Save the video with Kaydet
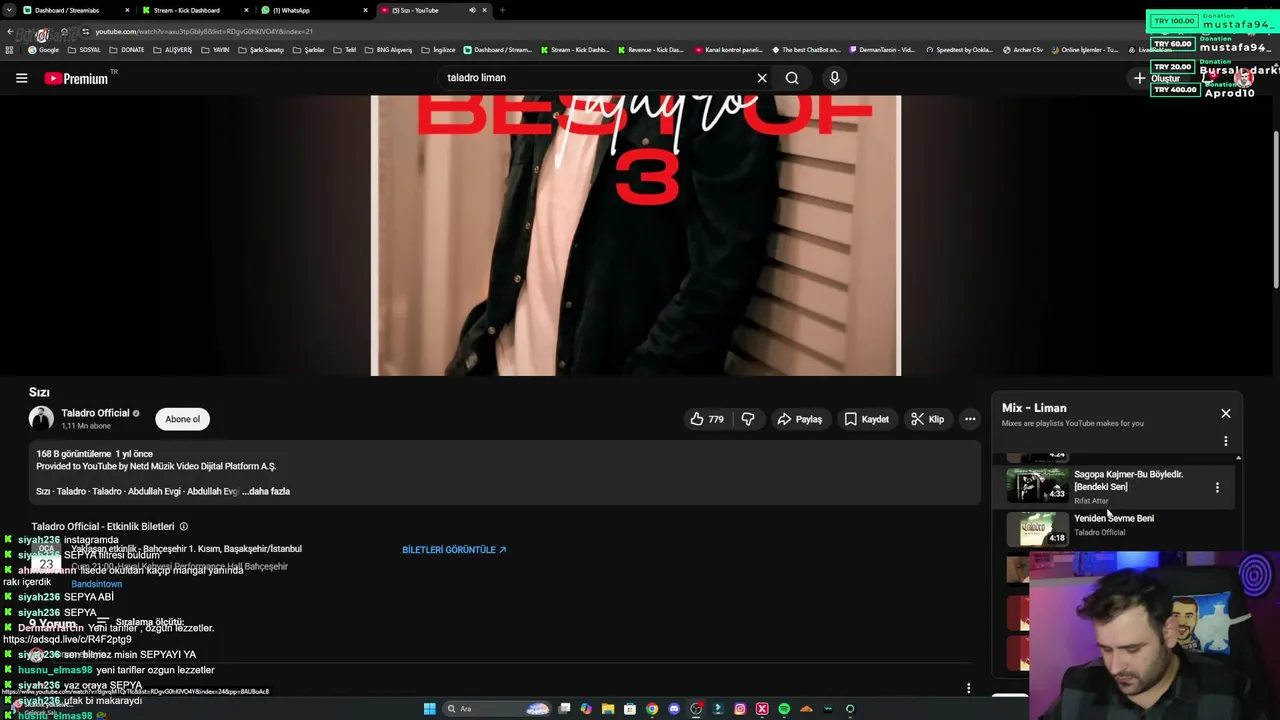The height and width of the screenshot is (720, 1280). (867, 419)
